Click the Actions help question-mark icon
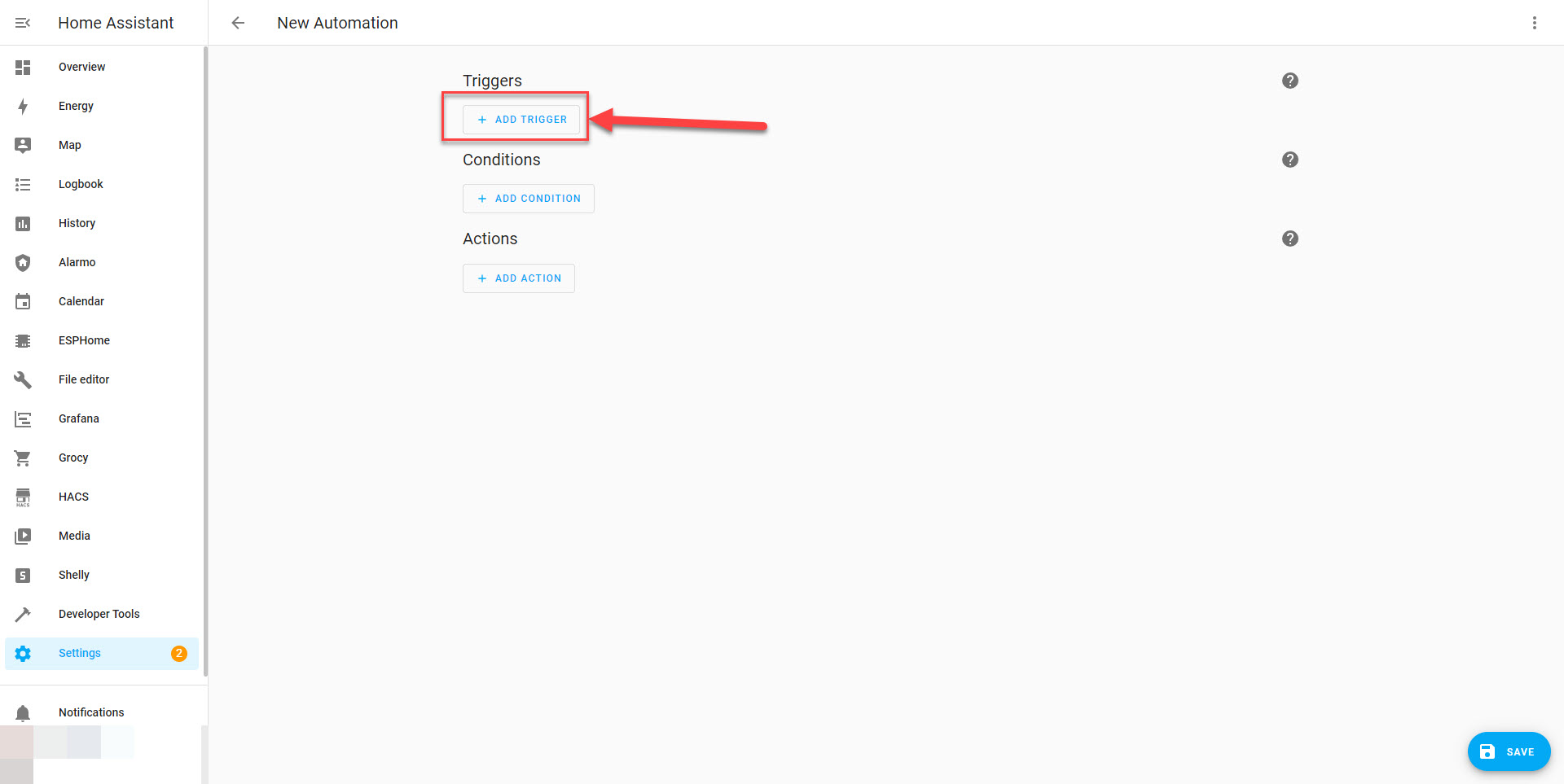1564x784 pixels. [1289, 239]
